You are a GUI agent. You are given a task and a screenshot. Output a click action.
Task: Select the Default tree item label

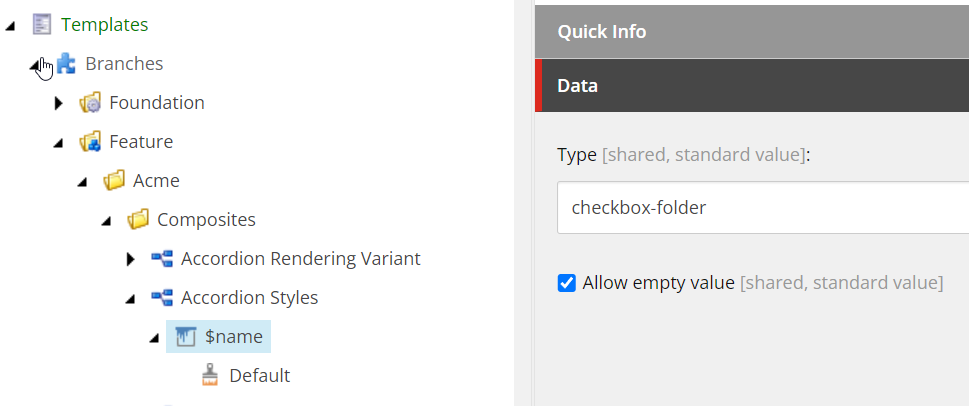(259, 376)
